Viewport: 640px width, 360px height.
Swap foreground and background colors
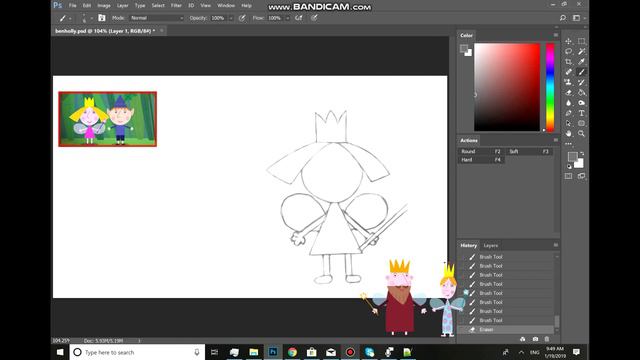point(582,153)
